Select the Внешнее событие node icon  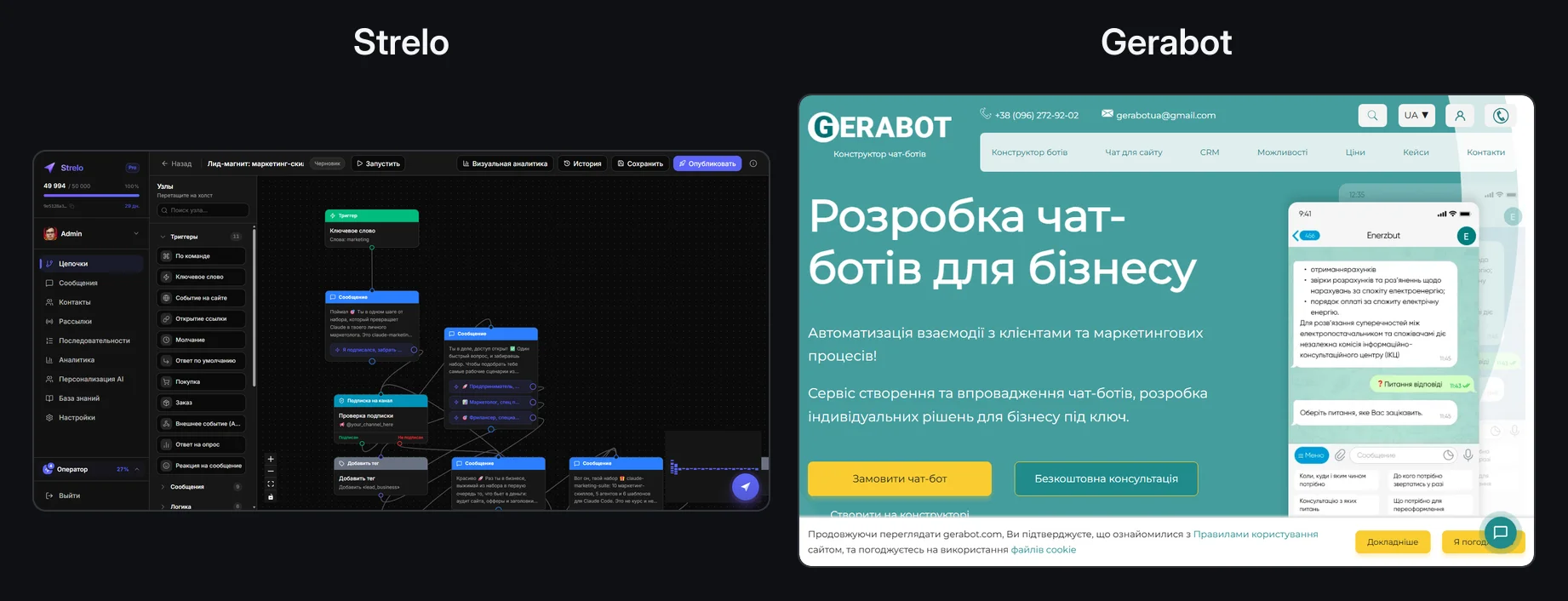point(166,424)
